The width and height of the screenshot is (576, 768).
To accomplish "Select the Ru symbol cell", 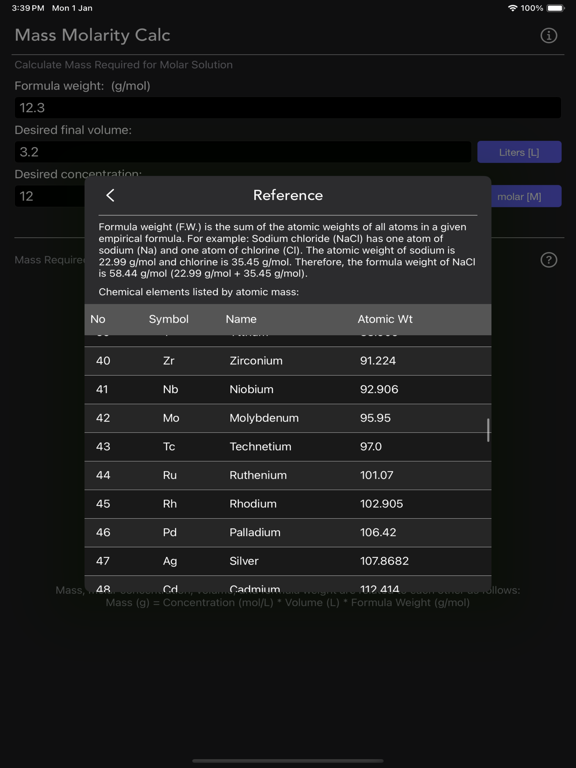I will (x=169, y=475).
